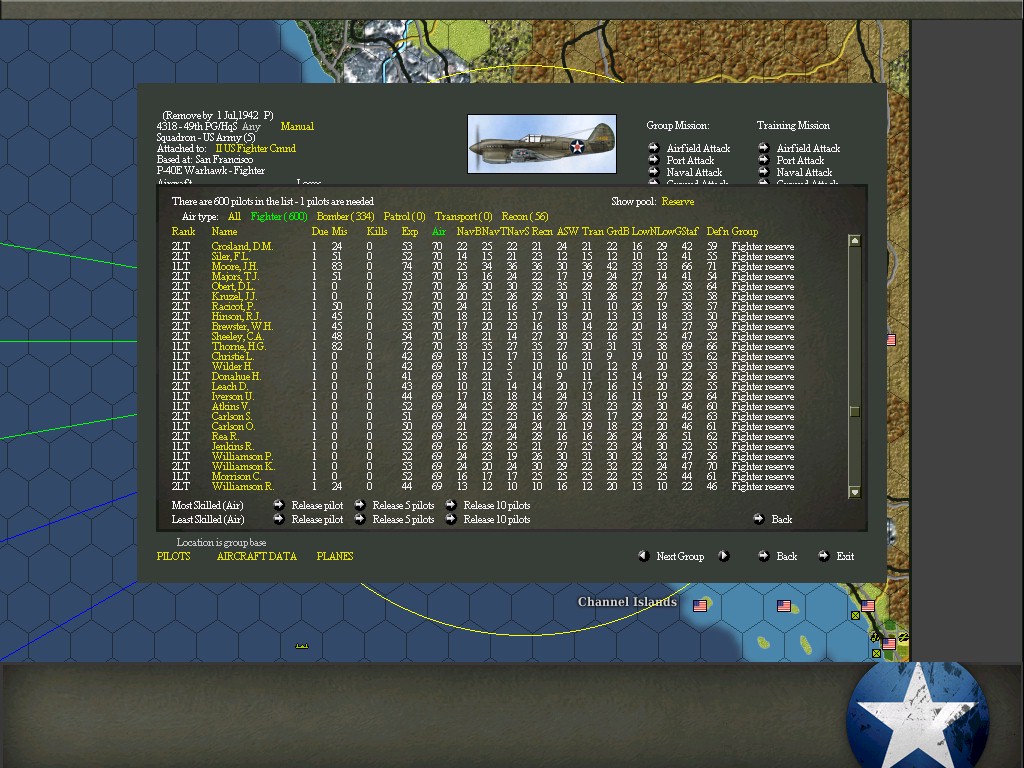The height and width of the screenshot is (768, 1024).
Task: Sort by Kills column header
Action: (x=377, y=232)
